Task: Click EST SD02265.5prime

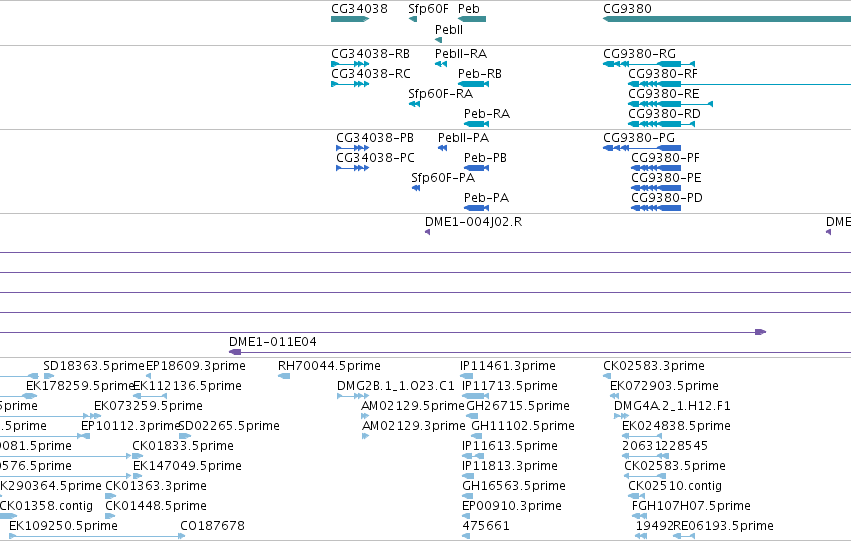Action: tap(228, 427)
